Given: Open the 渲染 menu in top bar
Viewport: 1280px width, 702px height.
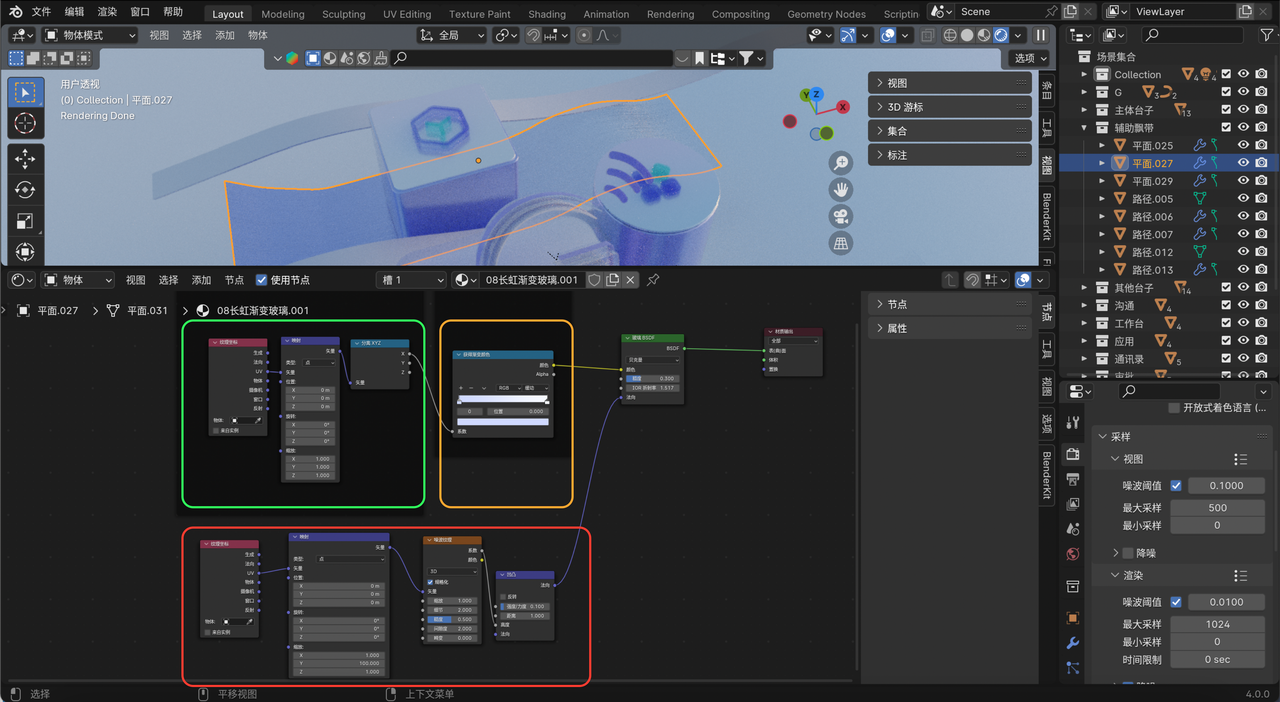Looking at the screenshot, I should click(107, 12).
